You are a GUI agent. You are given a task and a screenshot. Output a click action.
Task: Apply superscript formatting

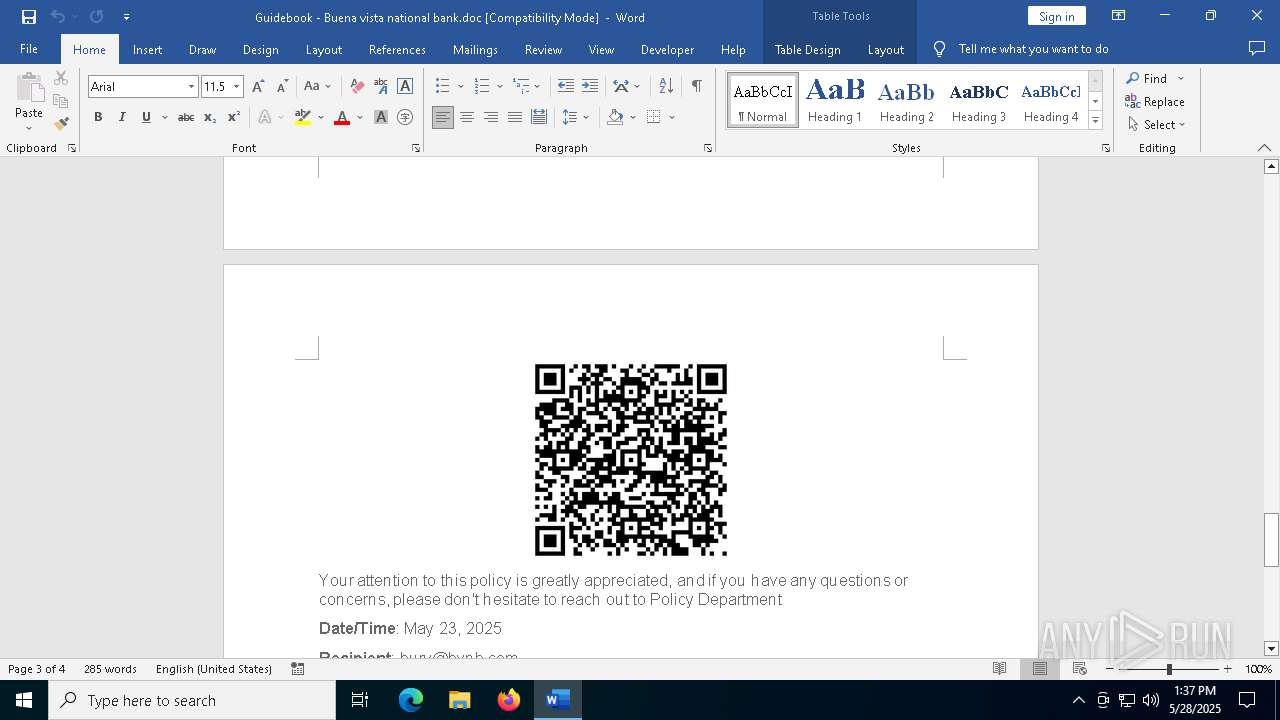[x=234, y=117]
